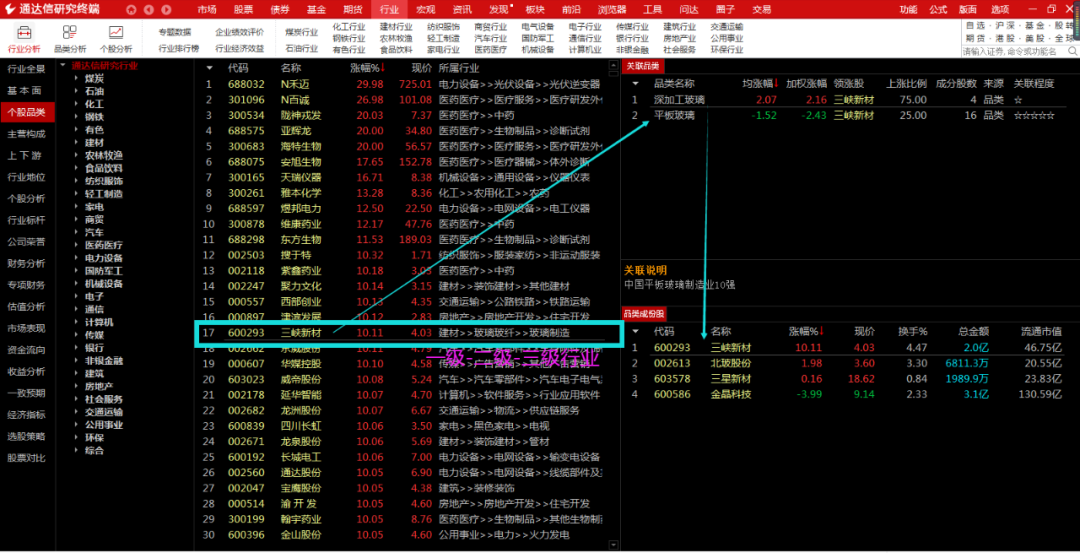1080x553 pixels.
Task: Sort by the 成分股数 column header
Action: tap(956, 83)
